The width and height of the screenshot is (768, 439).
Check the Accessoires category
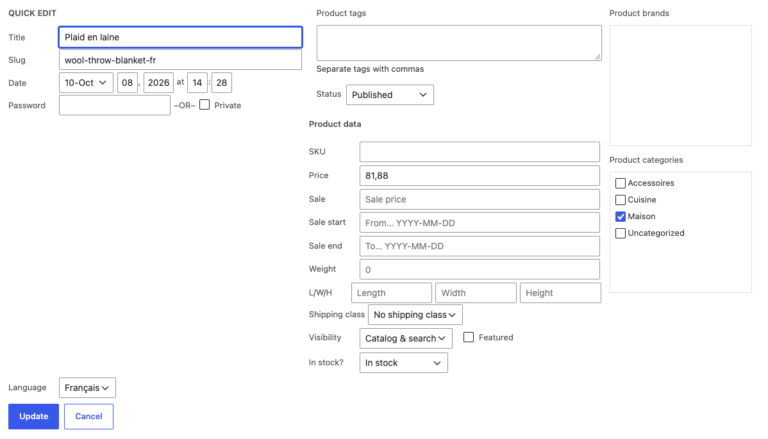click(621, 183)
